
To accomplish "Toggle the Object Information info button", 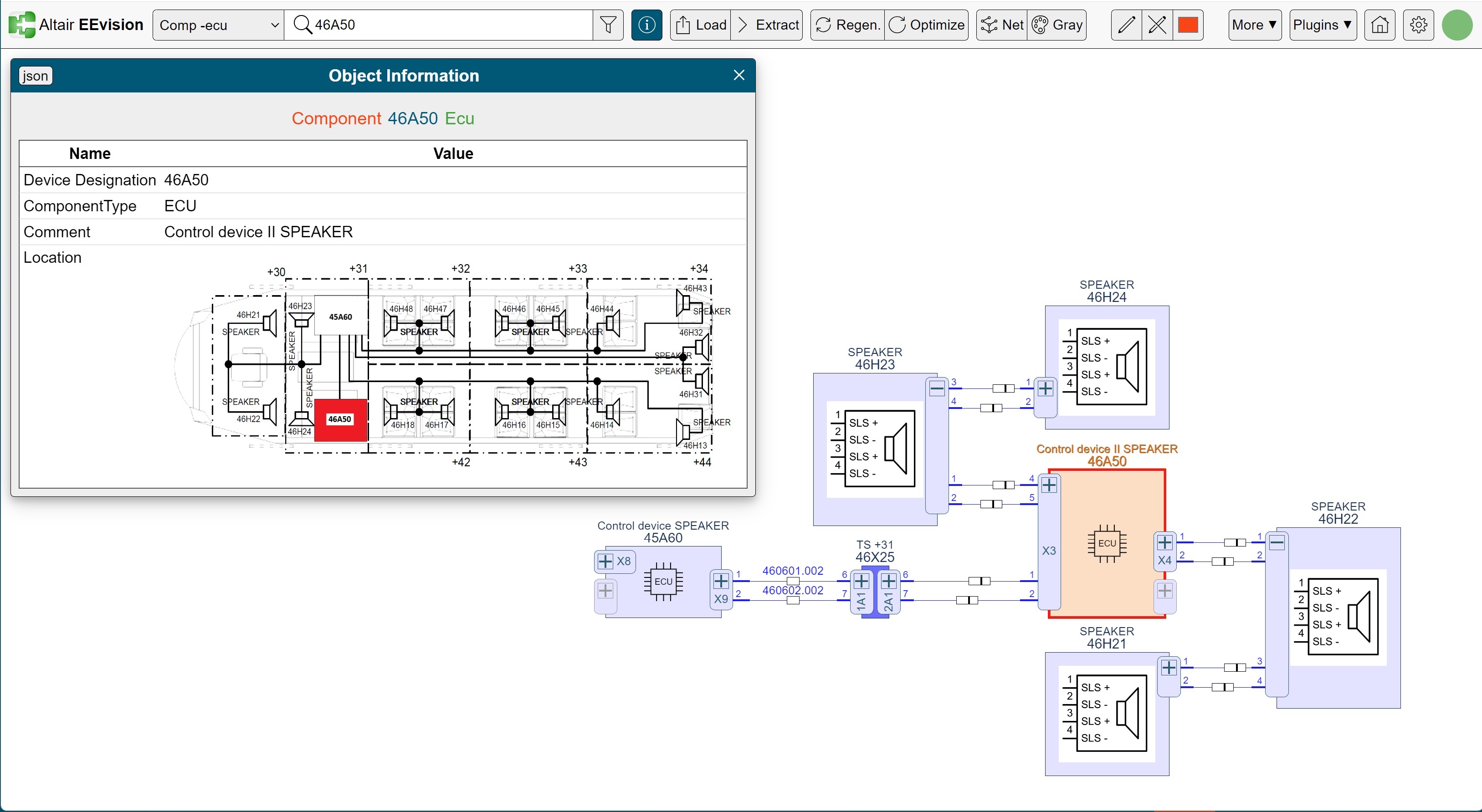I will coord(646,25).
